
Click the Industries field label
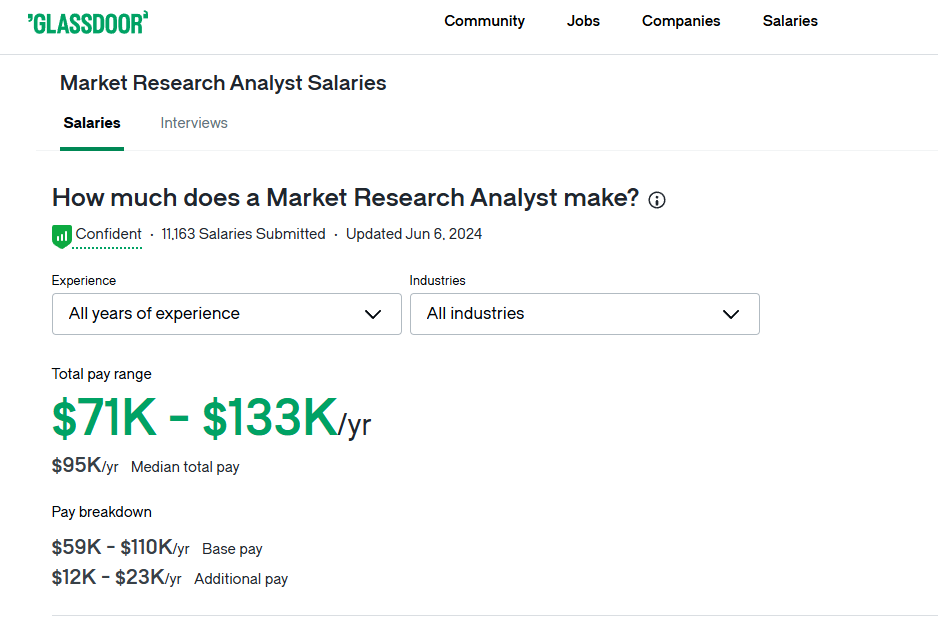coord(437,281)
